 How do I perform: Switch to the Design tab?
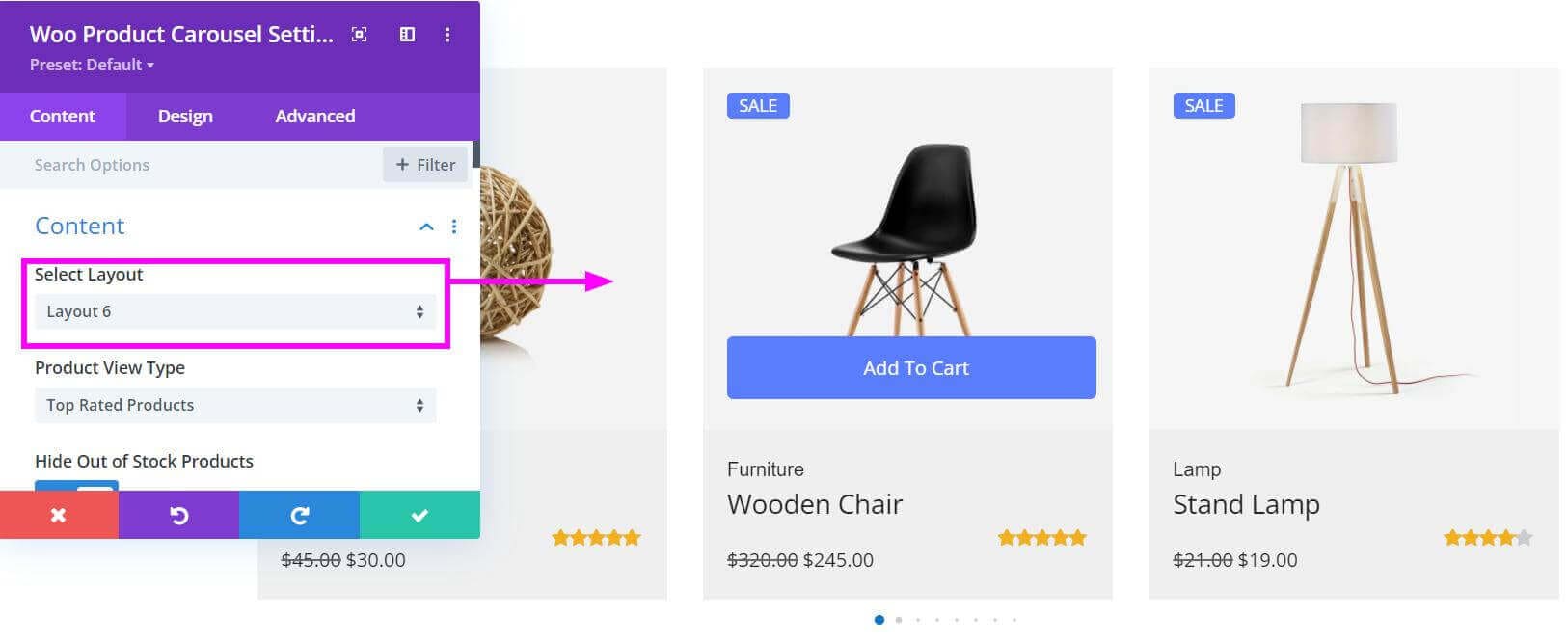[185, 117]
